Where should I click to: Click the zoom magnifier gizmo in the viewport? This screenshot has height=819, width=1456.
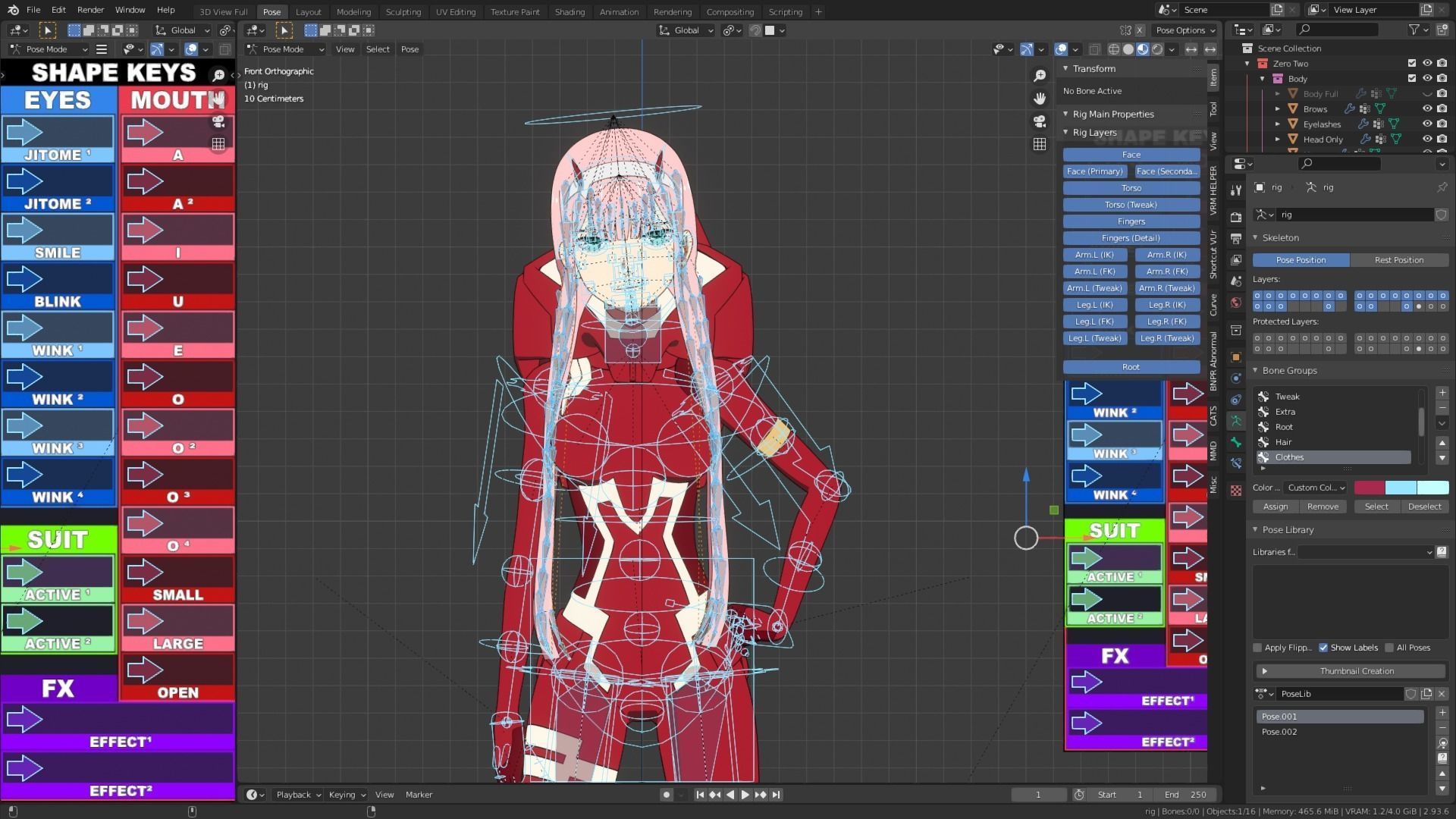(x=1040, y=76)
